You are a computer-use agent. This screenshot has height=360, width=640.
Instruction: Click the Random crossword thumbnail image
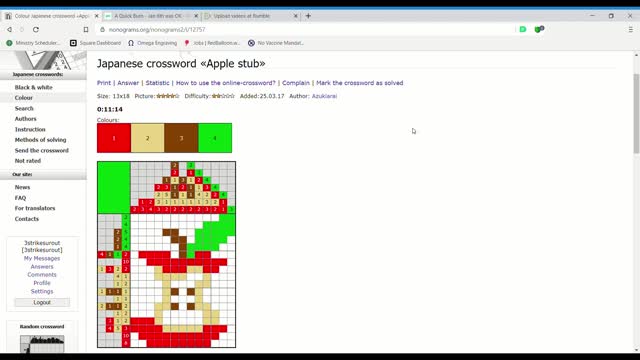(42, 344)
